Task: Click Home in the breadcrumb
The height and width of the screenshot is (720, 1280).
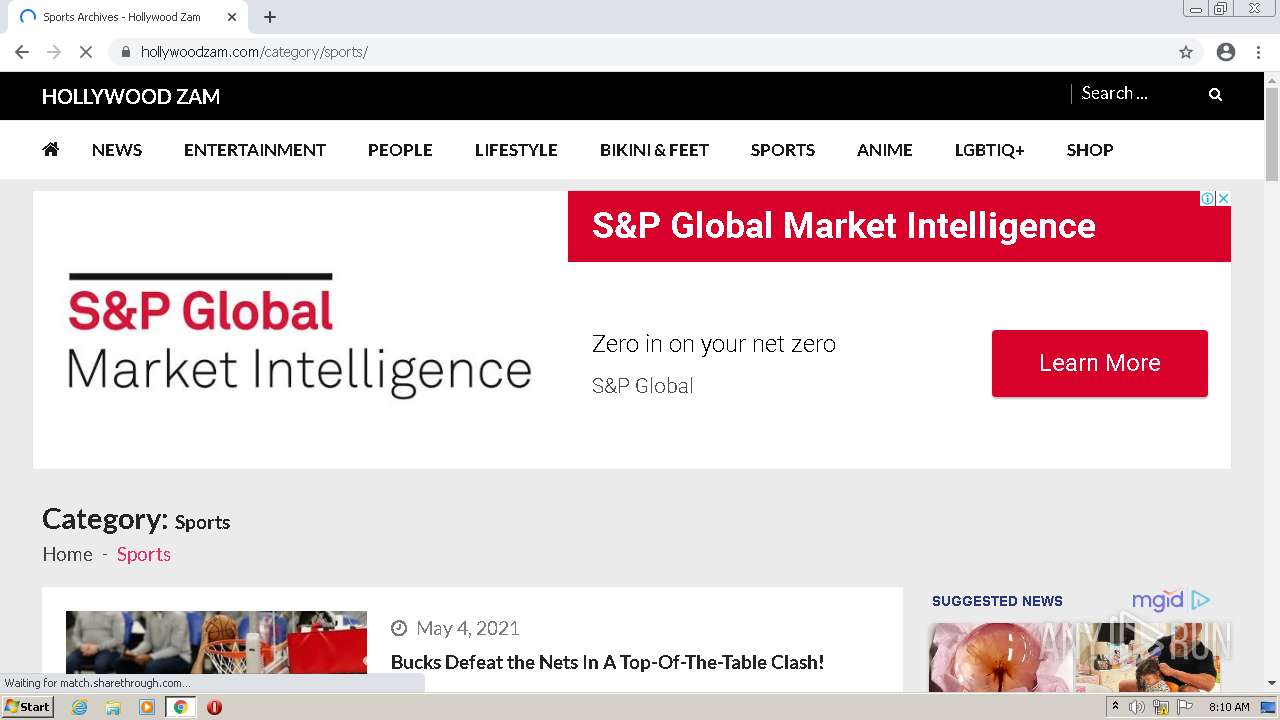Action: [67, 554]
